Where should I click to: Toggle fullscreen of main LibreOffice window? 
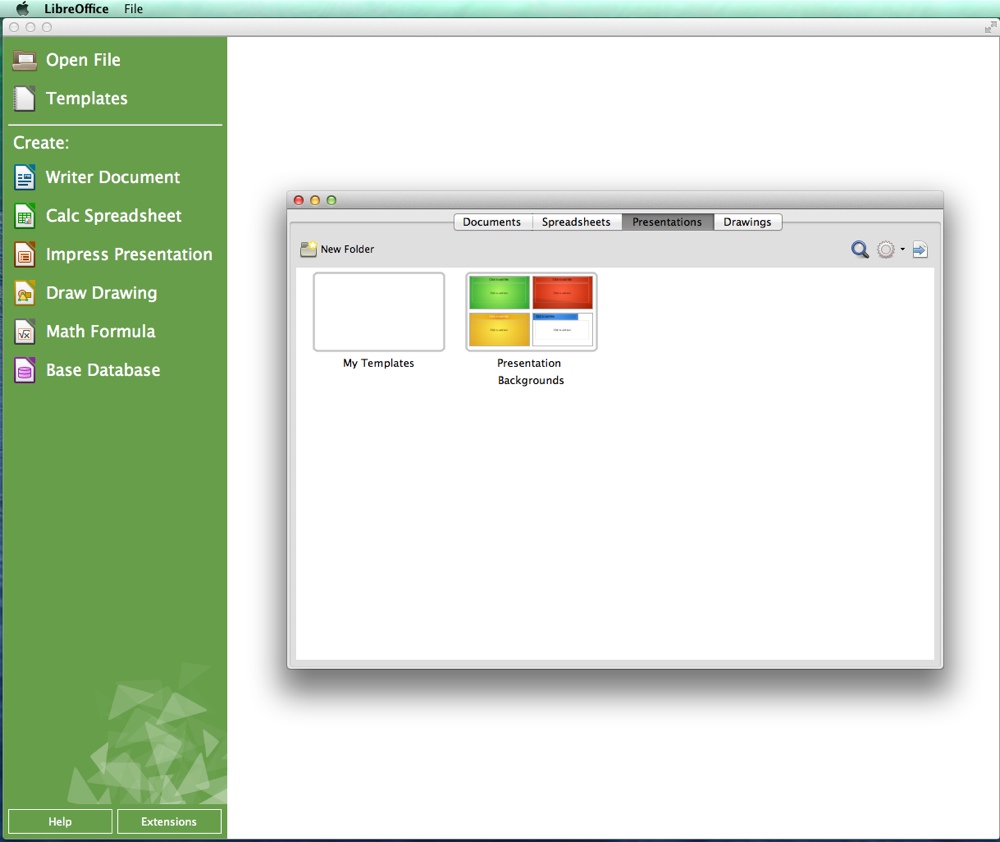tap(990, 27)
